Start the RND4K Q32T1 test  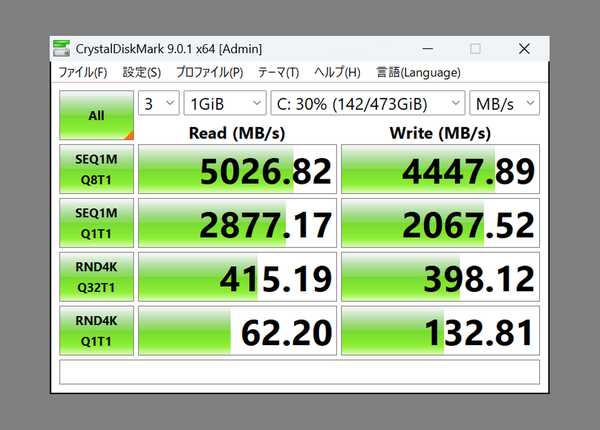coord(96,277)
